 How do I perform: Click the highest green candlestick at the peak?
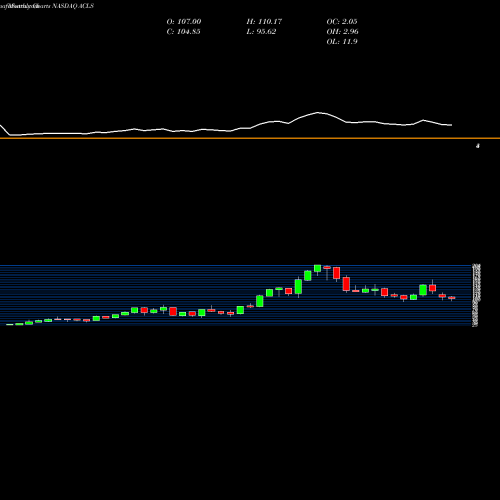tap(317, 269)
